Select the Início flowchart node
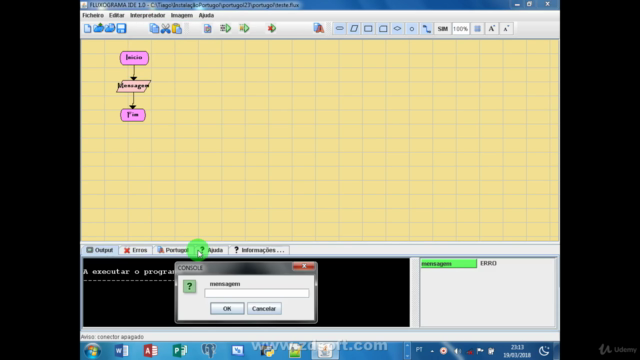 [134, 58]
